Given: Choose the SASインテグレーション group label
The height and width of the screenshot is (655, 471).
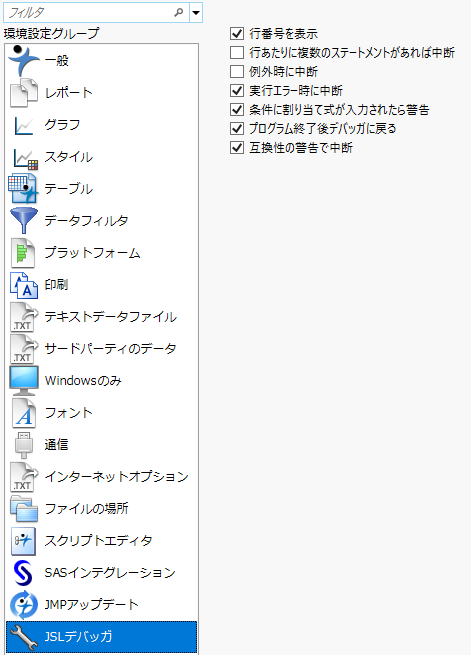Looking at the screenshot, I should (x=110, y=573).
